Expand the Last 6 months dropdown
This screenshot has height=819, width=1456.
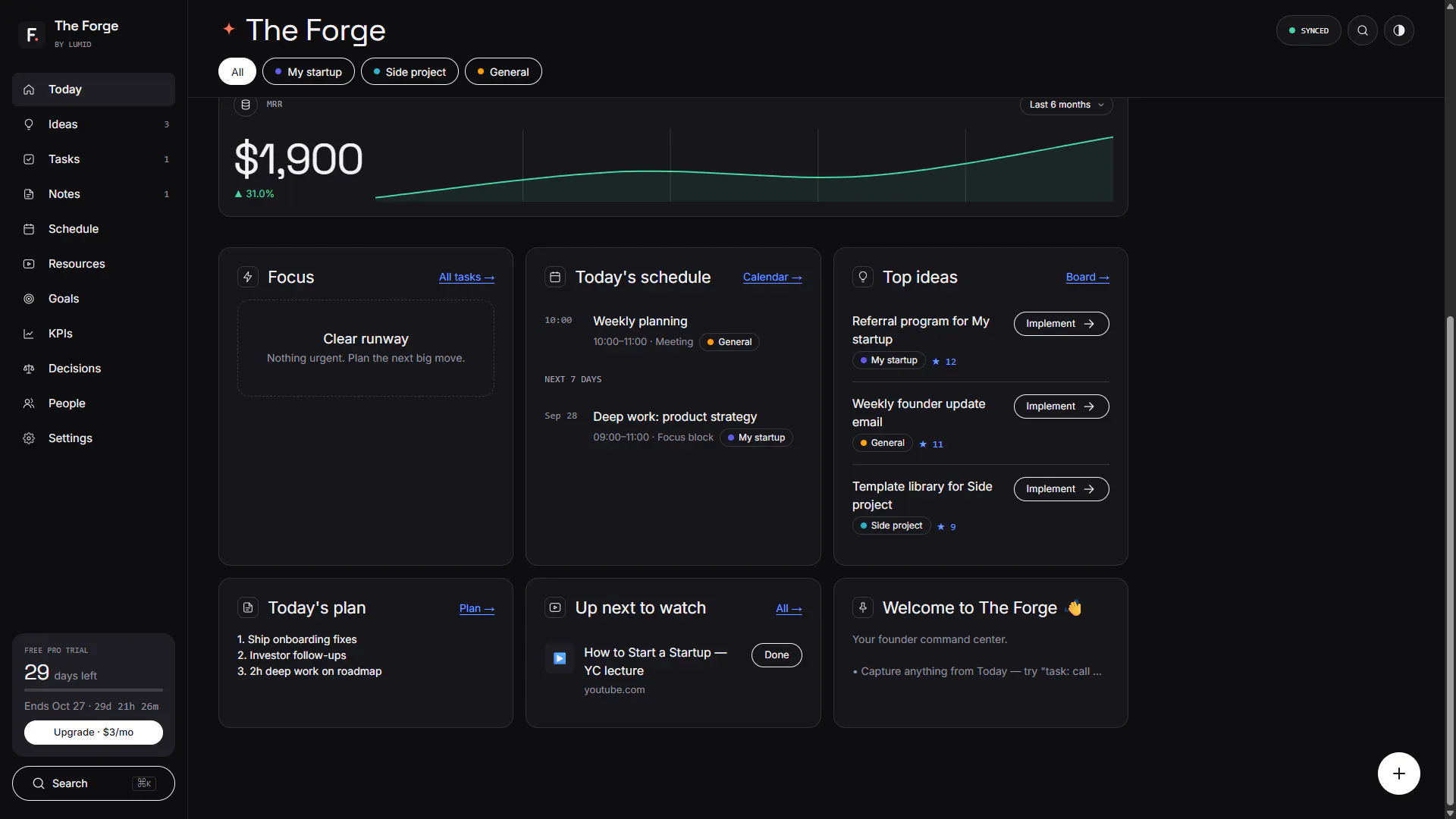(1066, 105)
